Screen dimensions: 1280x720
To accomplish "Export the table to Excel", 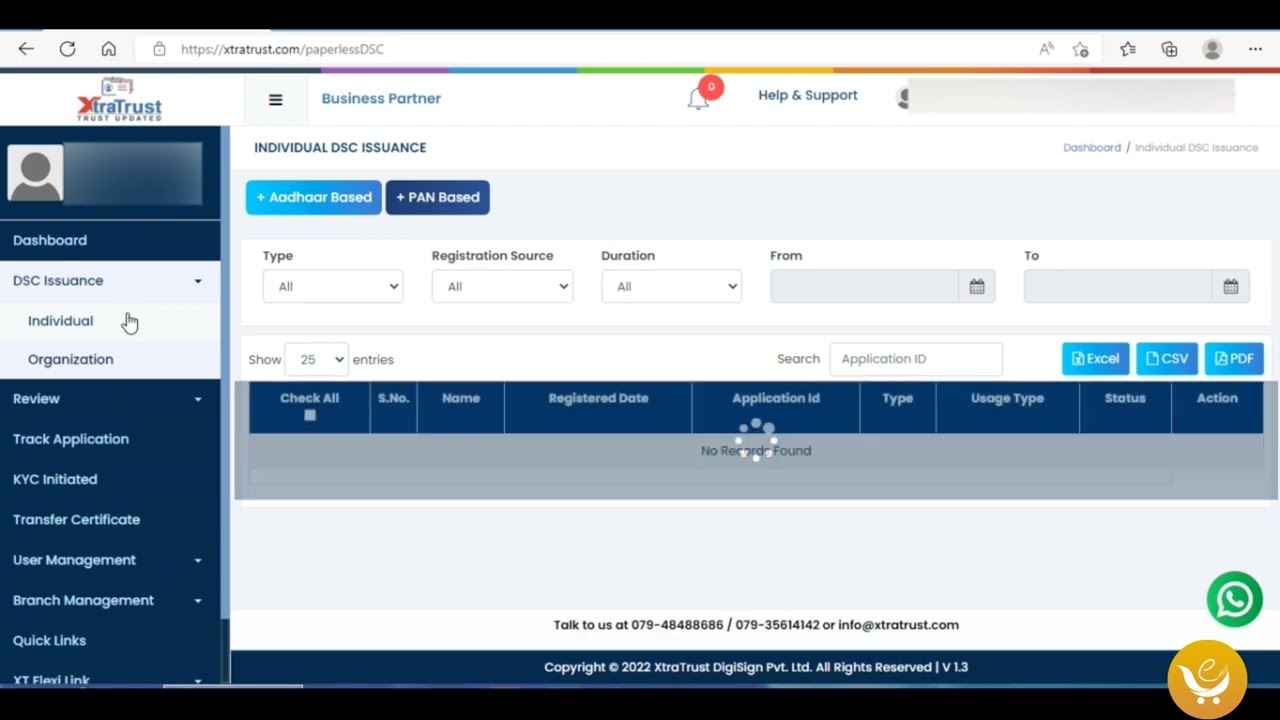I will (x=1096, y=359).
